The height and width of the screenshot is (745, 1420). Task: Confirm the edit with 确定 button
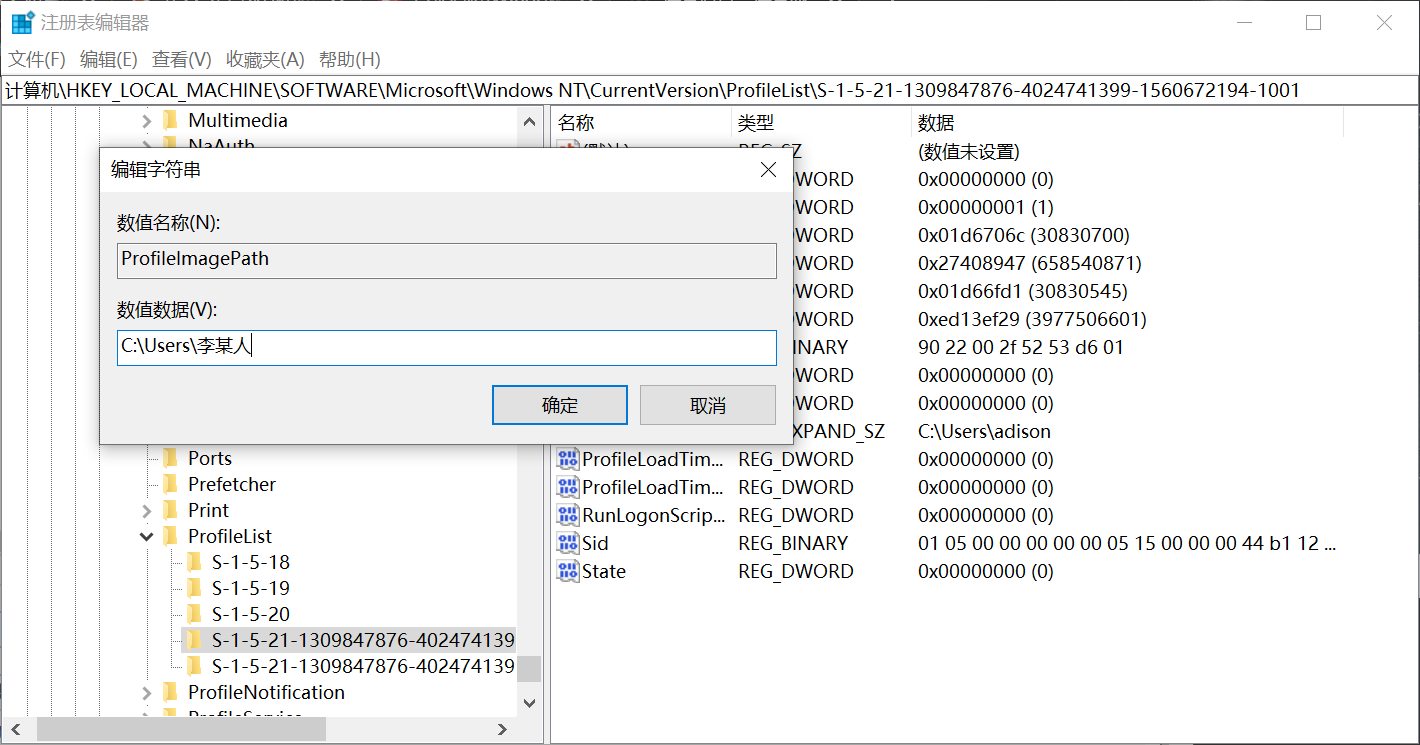pyautogui.click(x=560, y=405)
